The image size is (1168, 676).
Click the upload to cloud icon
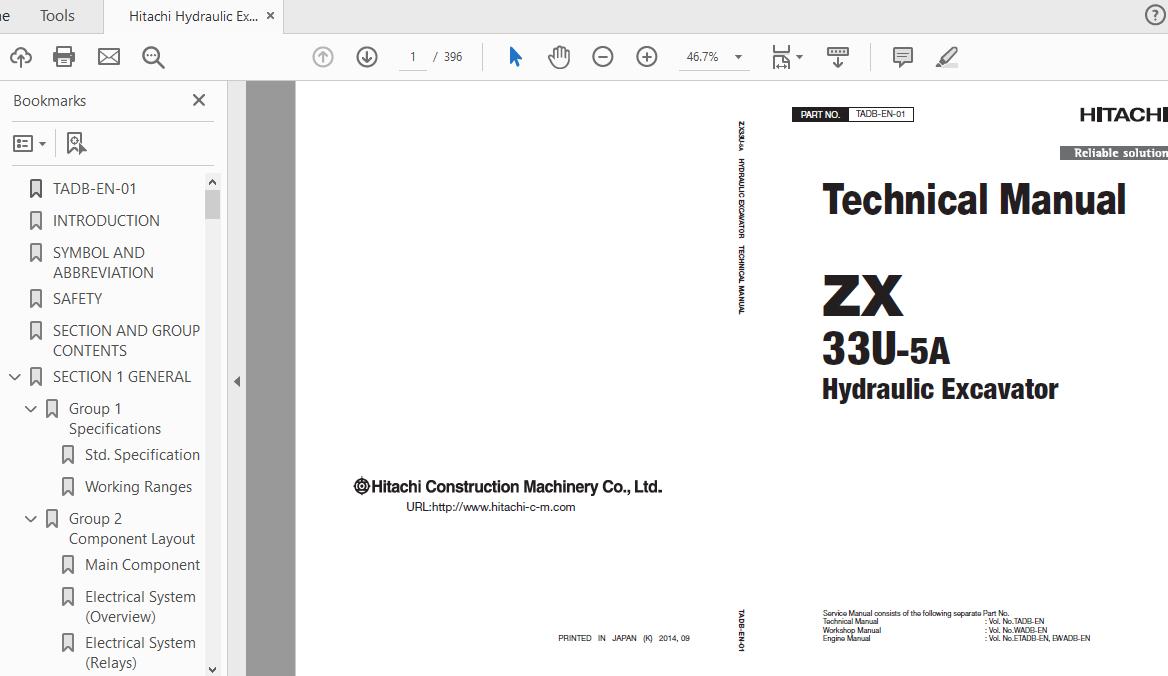pyautogui.click(x=21, y=57)
